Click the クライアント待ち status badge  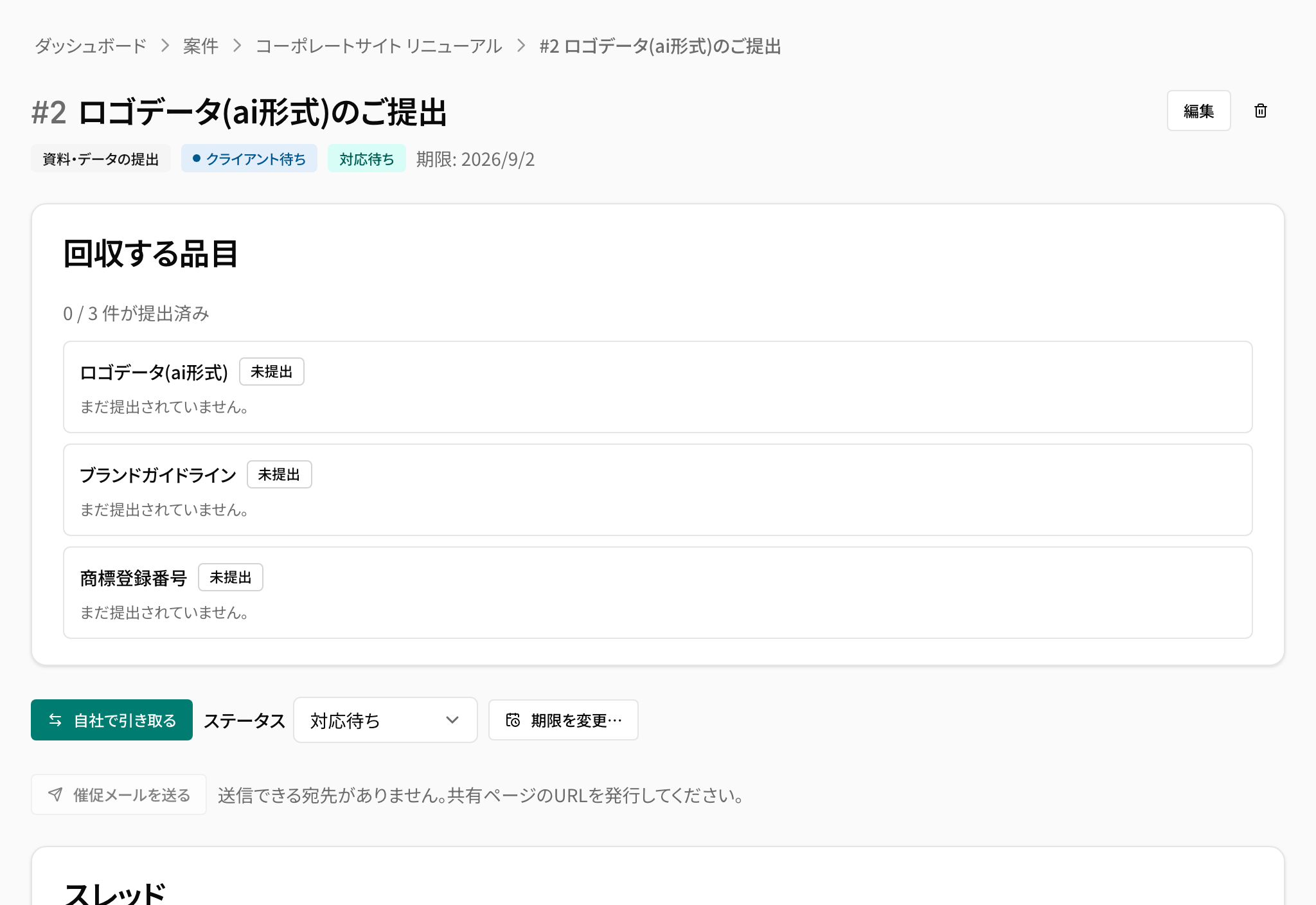pyautogui.click(x=249, y=159)
